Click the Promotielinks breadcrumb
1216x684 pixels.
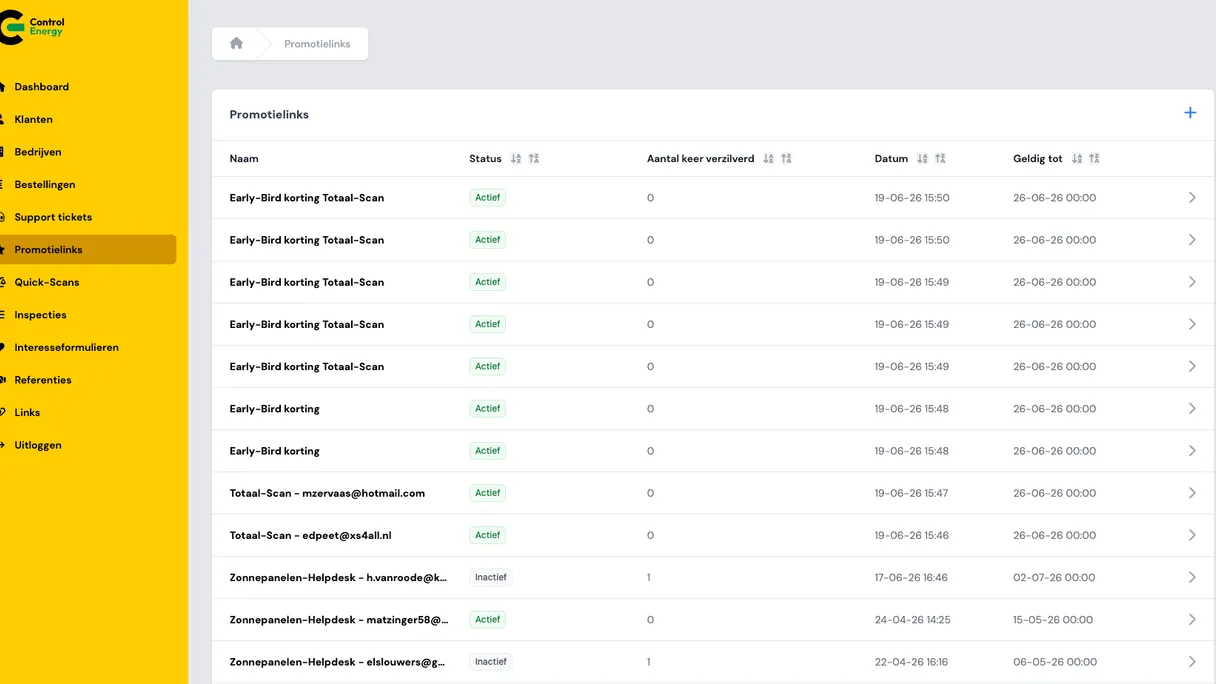click(x=317, y=44)
